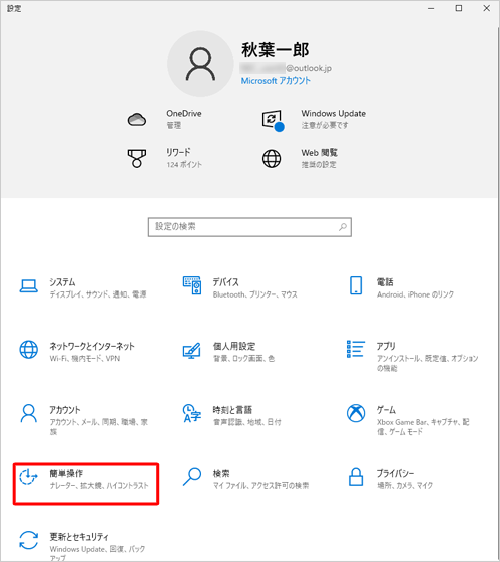
Task: Click the 電話 phone icon
Action: (356, 285)
